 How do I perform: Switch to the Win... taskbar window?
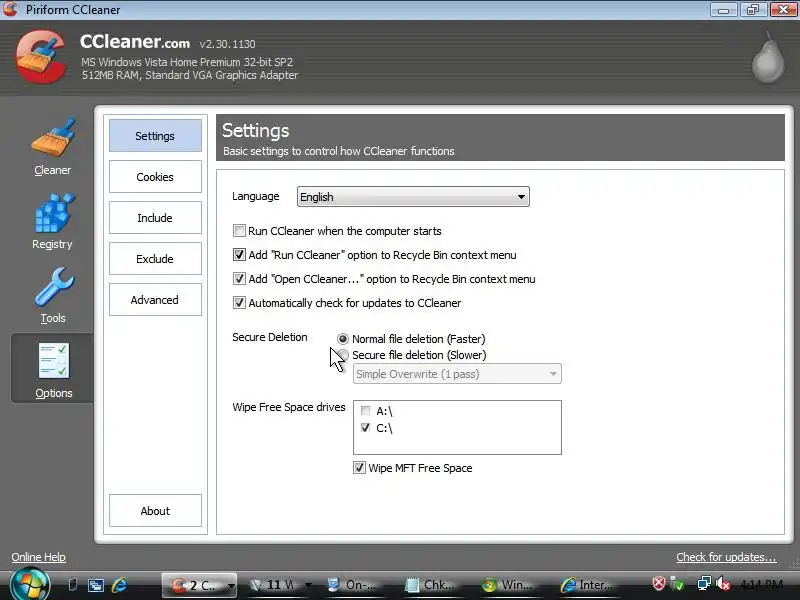pos(508,585)
